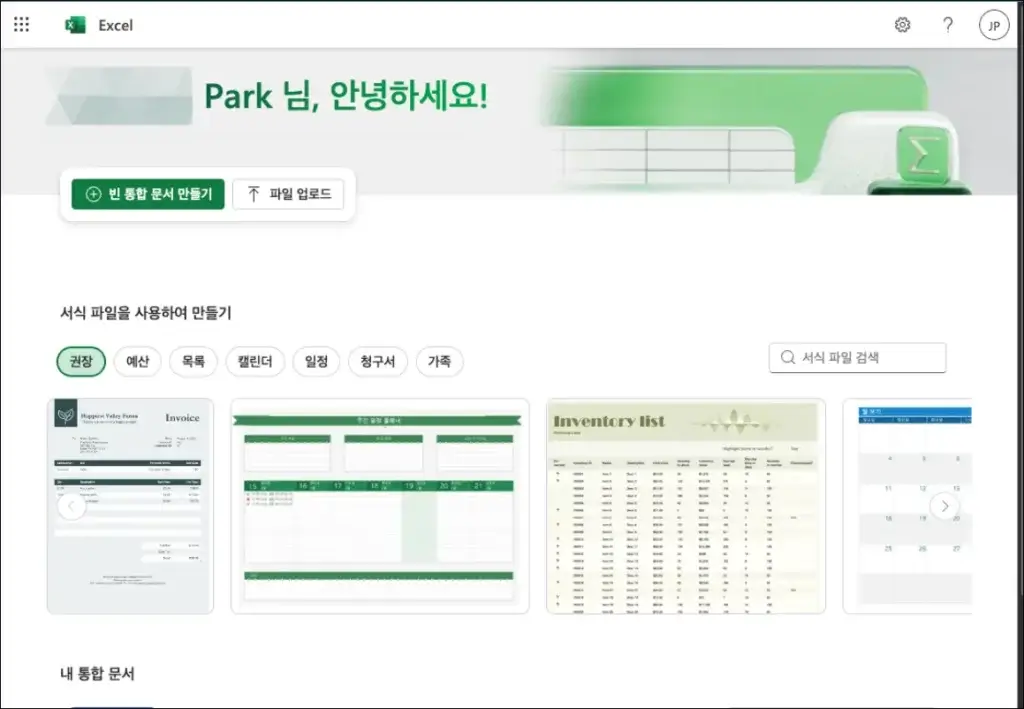Click the 파일 업로드 button
The height and width of the screenshot is (709, 1024).
(x=288, y=194)
